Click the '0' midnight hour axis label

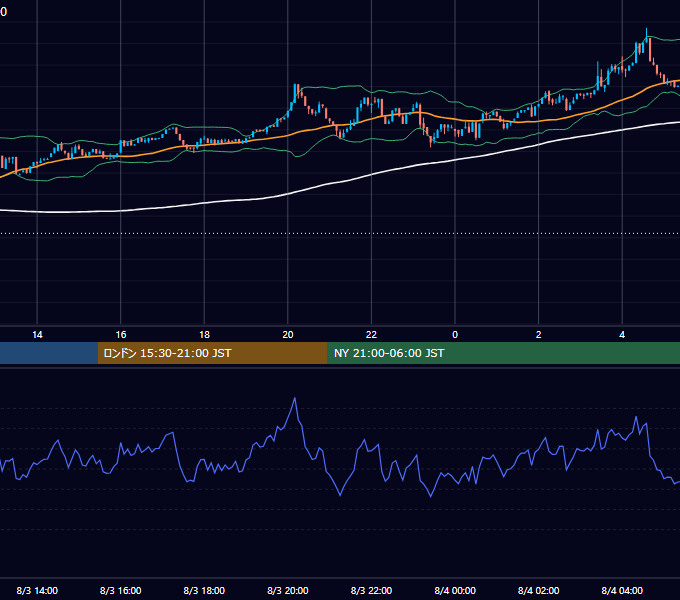point(455,335)
